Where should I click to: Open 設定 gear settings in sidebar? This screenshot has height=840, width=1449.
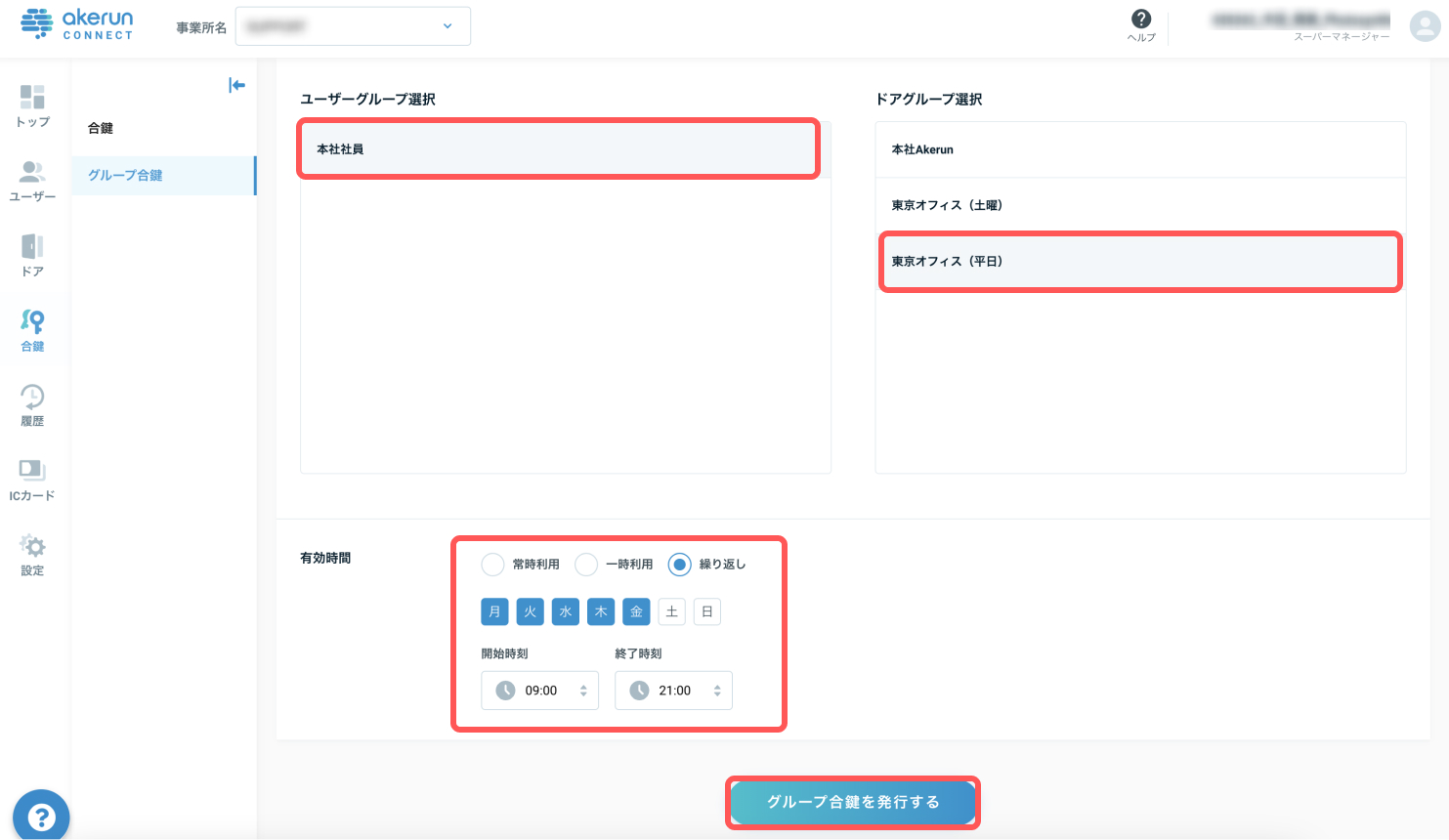[x=32, y=555]
